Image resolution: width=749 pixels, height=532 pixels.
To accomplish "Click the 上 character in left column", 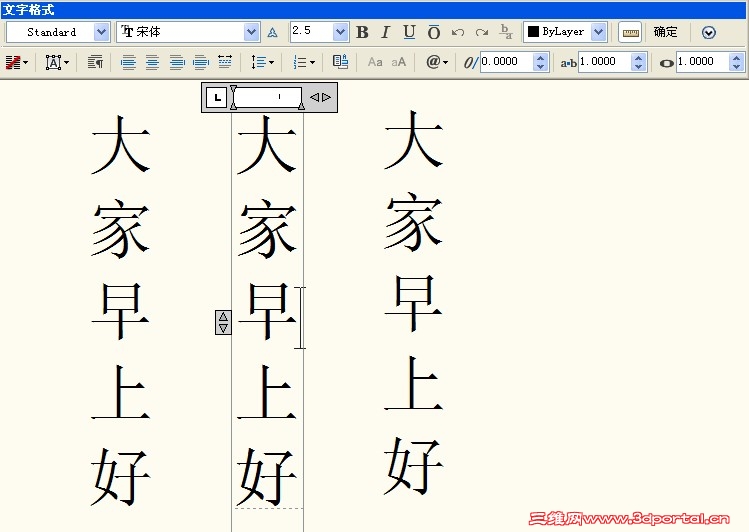I will point(120,393).
